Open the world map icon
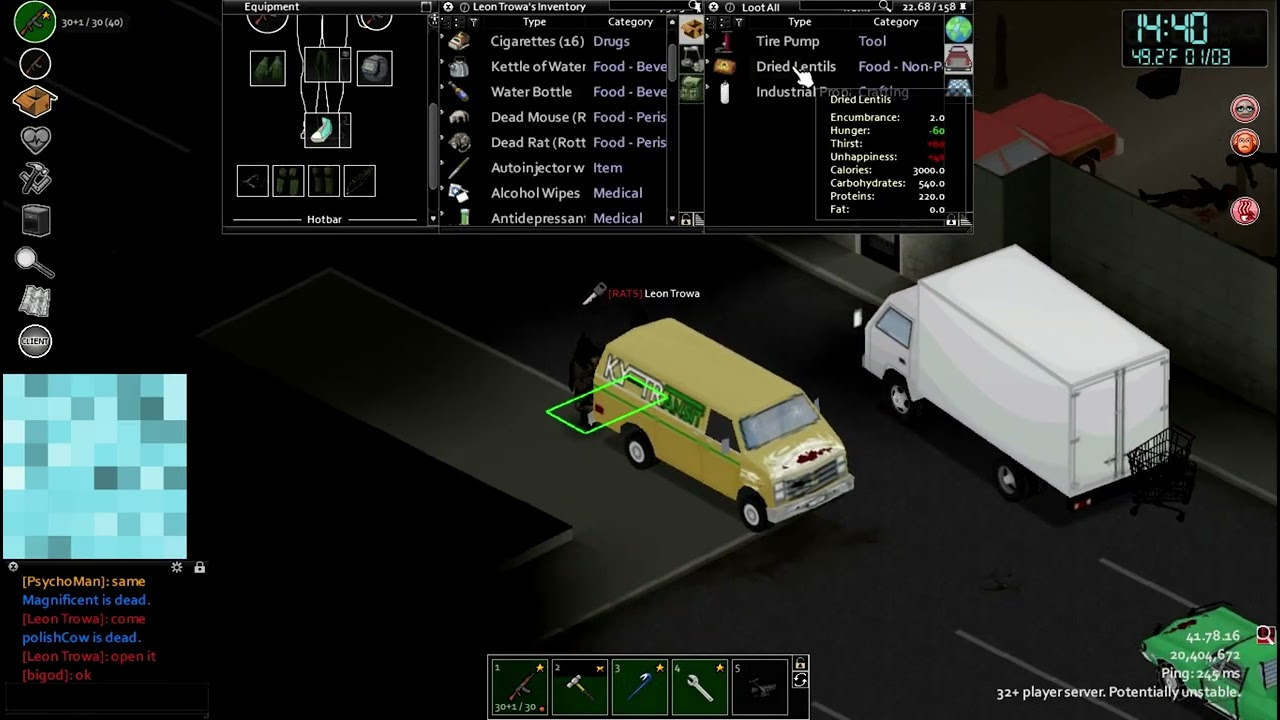Viewport: 1280px width, 720px height. pos(35,300)
